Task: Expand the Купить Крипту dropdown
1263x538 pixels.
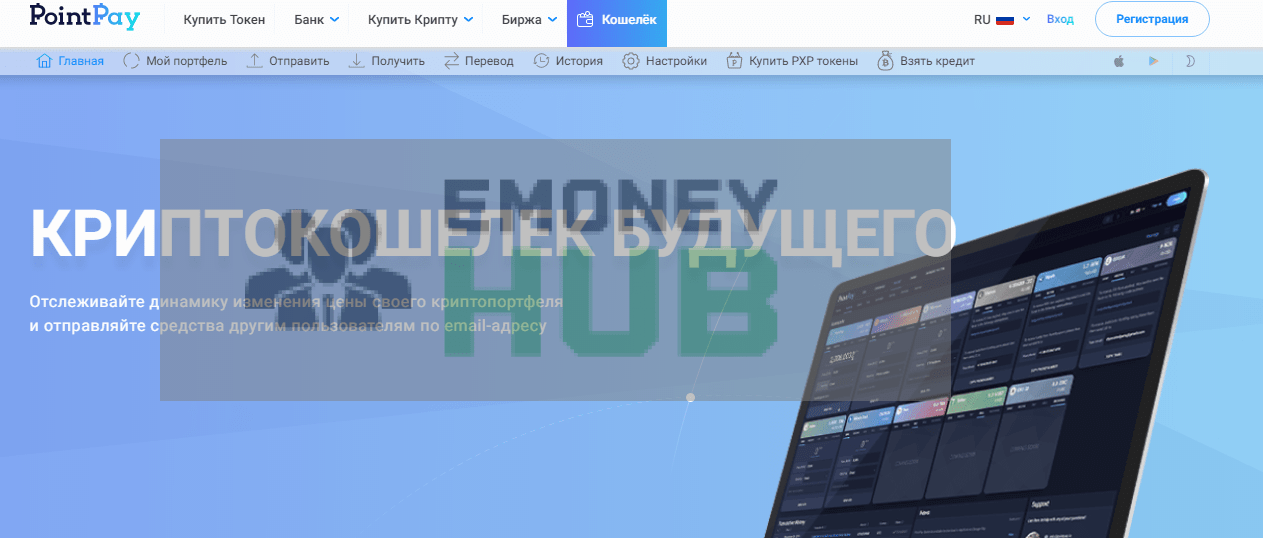Action: pyautogui.click(x=421, y=19)
